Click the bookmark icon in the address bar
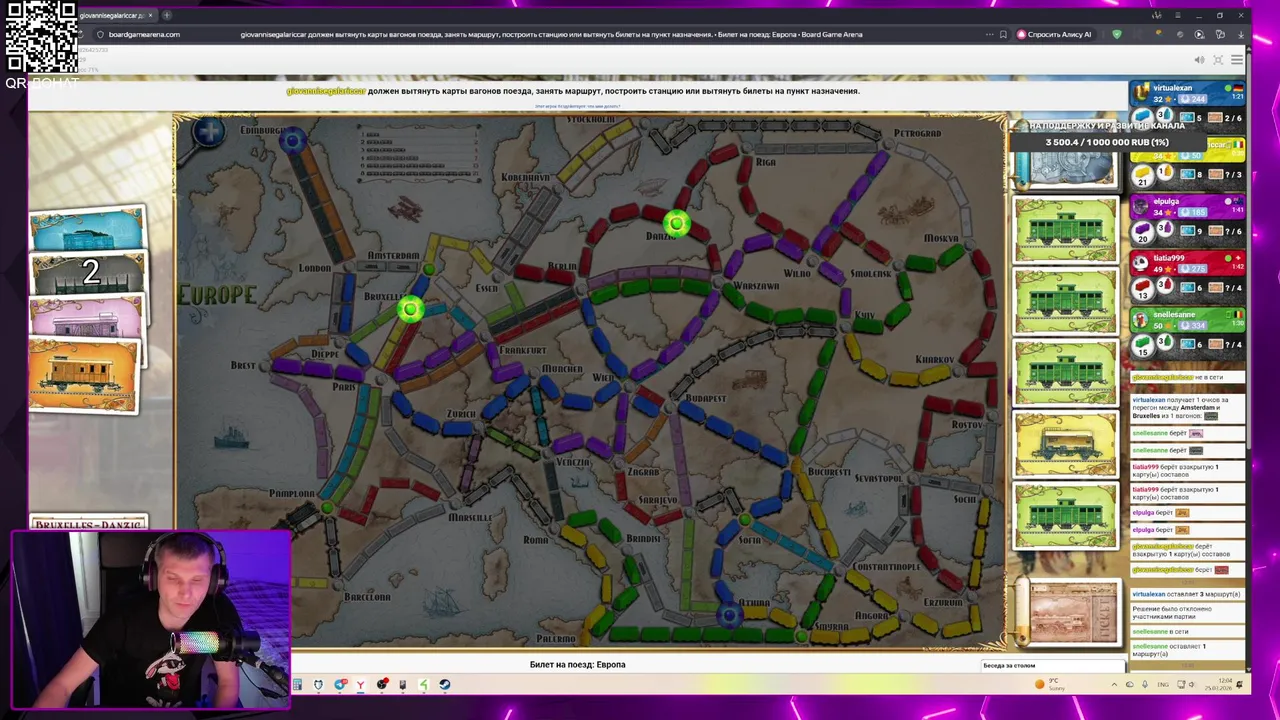This screenshot has height=720, width=1280. (1003, 34)
